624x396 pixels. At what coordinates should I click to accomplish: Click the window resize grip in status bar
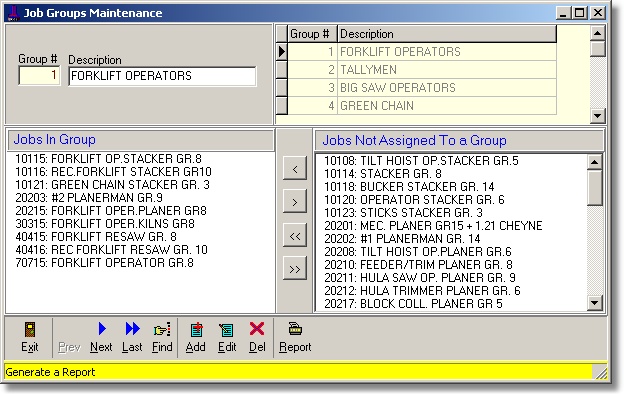pos(600,373)
